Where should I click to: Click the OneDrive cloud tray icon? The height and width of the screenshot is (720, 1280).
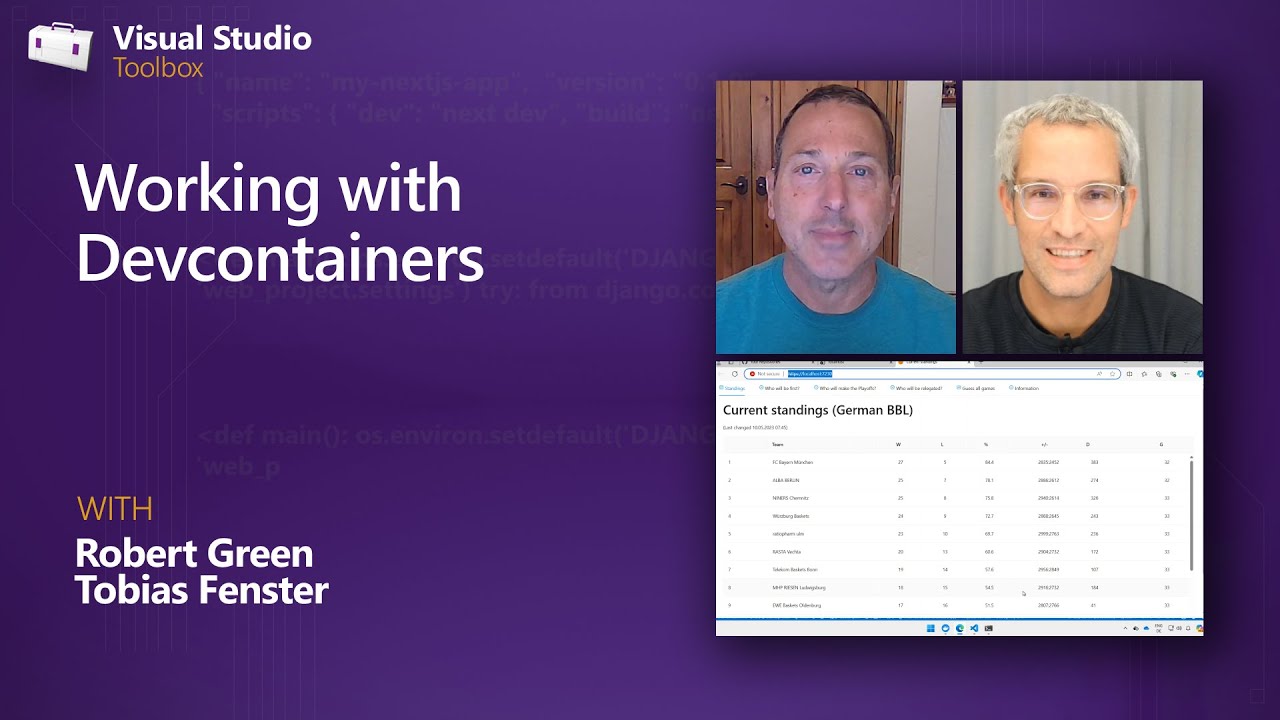pyautogui.click(x=1146, y=628)
